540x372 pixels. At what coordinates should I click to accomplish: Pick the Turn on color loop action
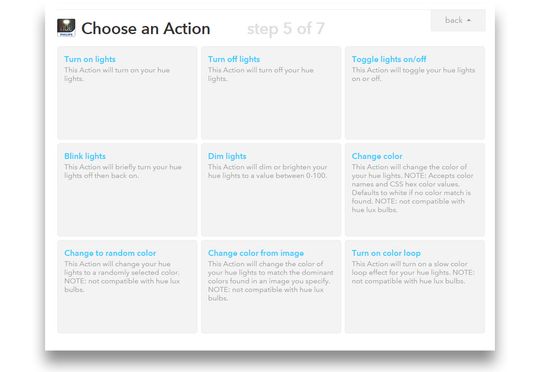click(386, 253)
